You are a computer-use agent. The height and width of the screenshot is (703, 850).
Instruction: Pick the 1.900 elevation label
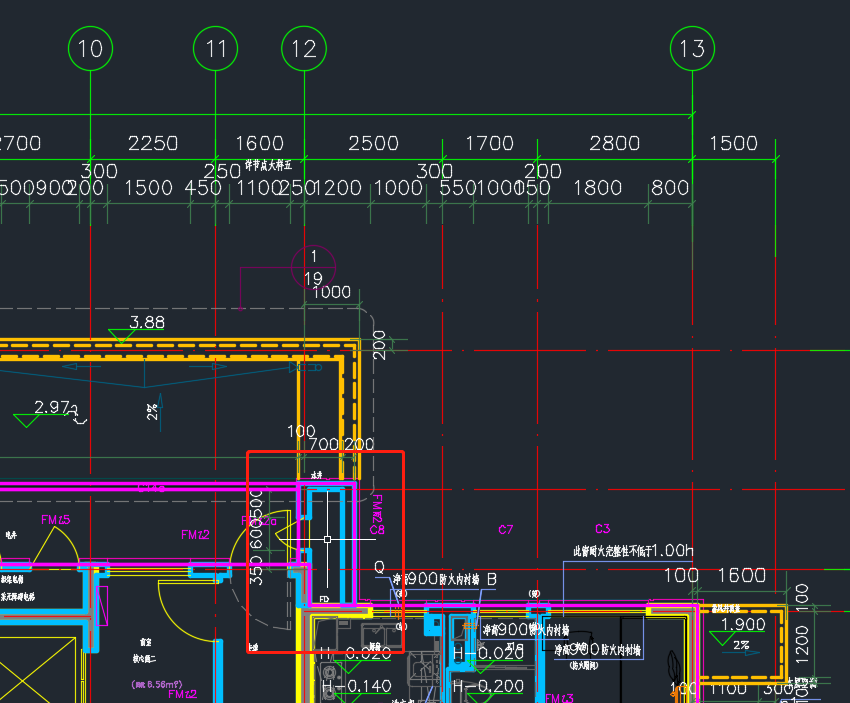(x=743, y=624)
